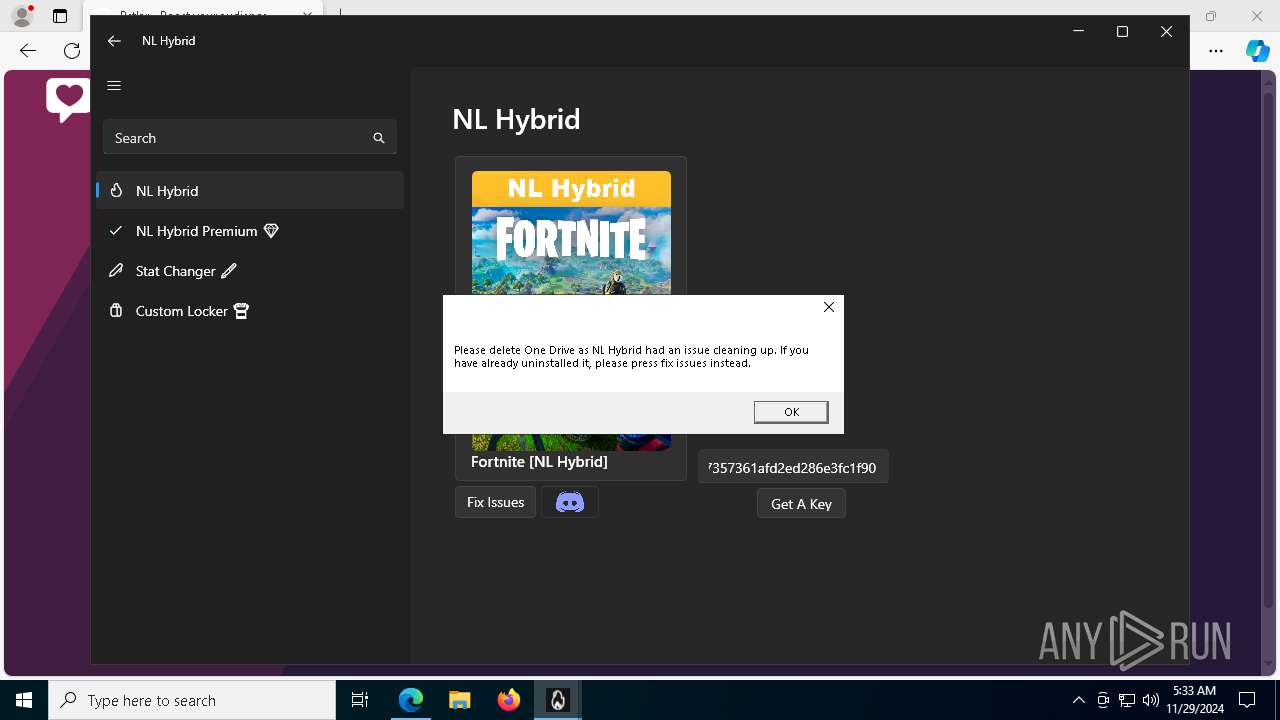Click the search magnifier icon
This screenshot has height=720, width=1280.
pos(379,138)
